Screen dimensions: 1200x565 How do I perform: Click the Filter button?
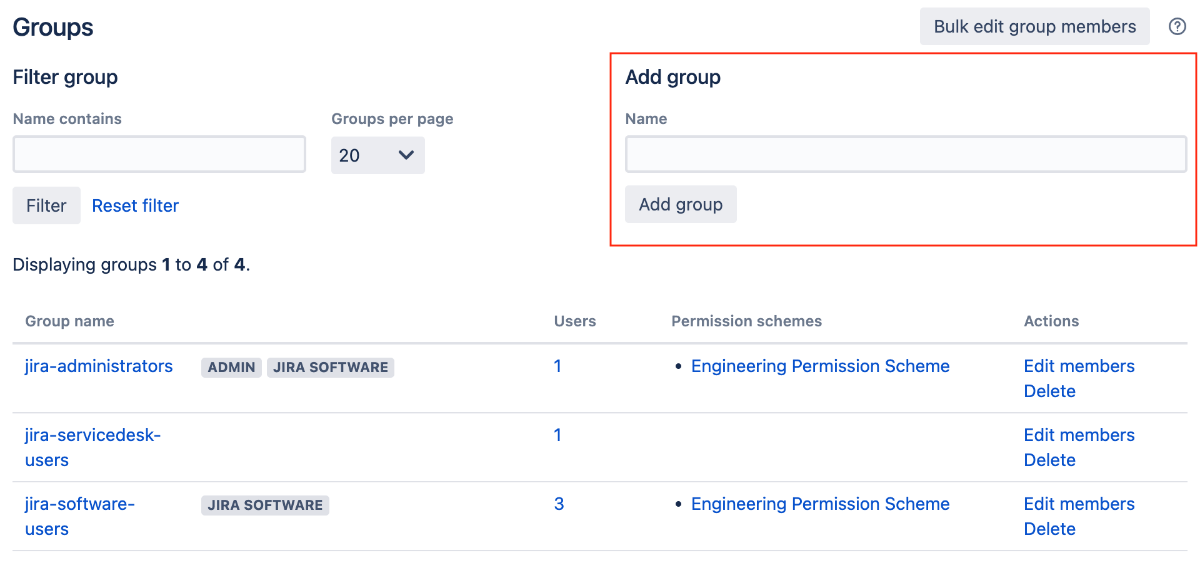pos(46,205)
